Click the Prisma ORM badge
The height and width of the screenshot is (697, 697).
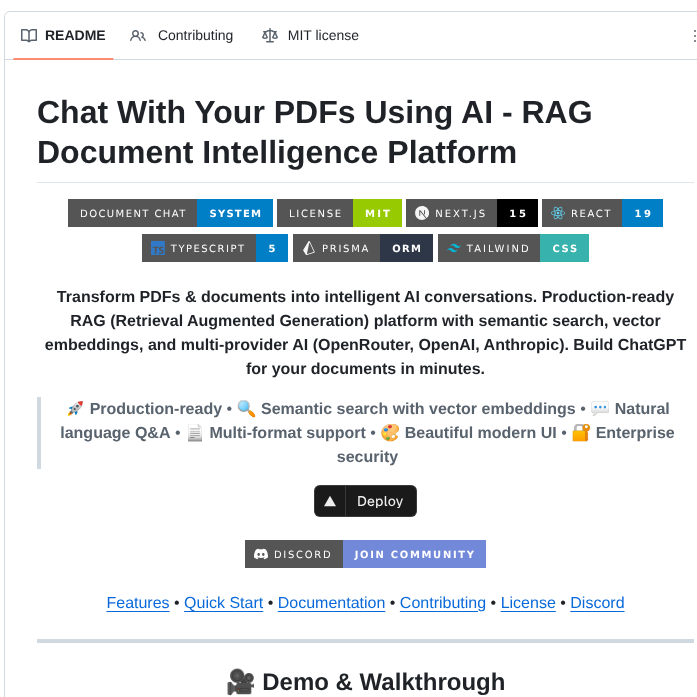(363, 248)
